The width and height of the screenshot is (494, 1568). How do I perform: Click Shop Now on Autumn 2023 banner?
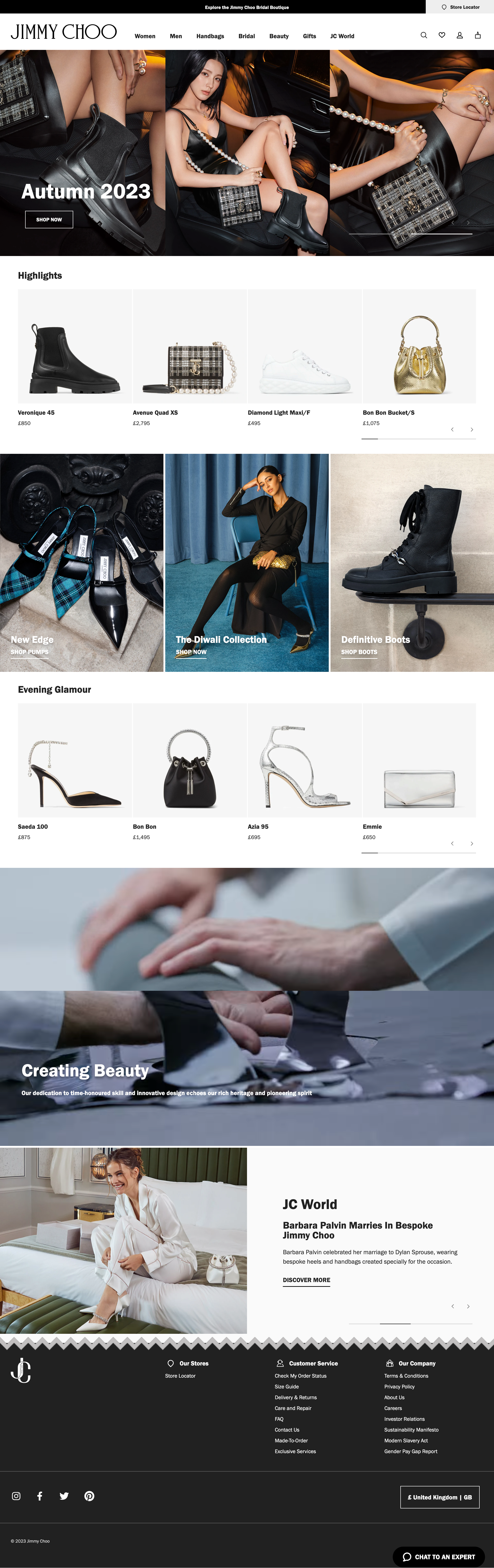(x=49, y=220)
